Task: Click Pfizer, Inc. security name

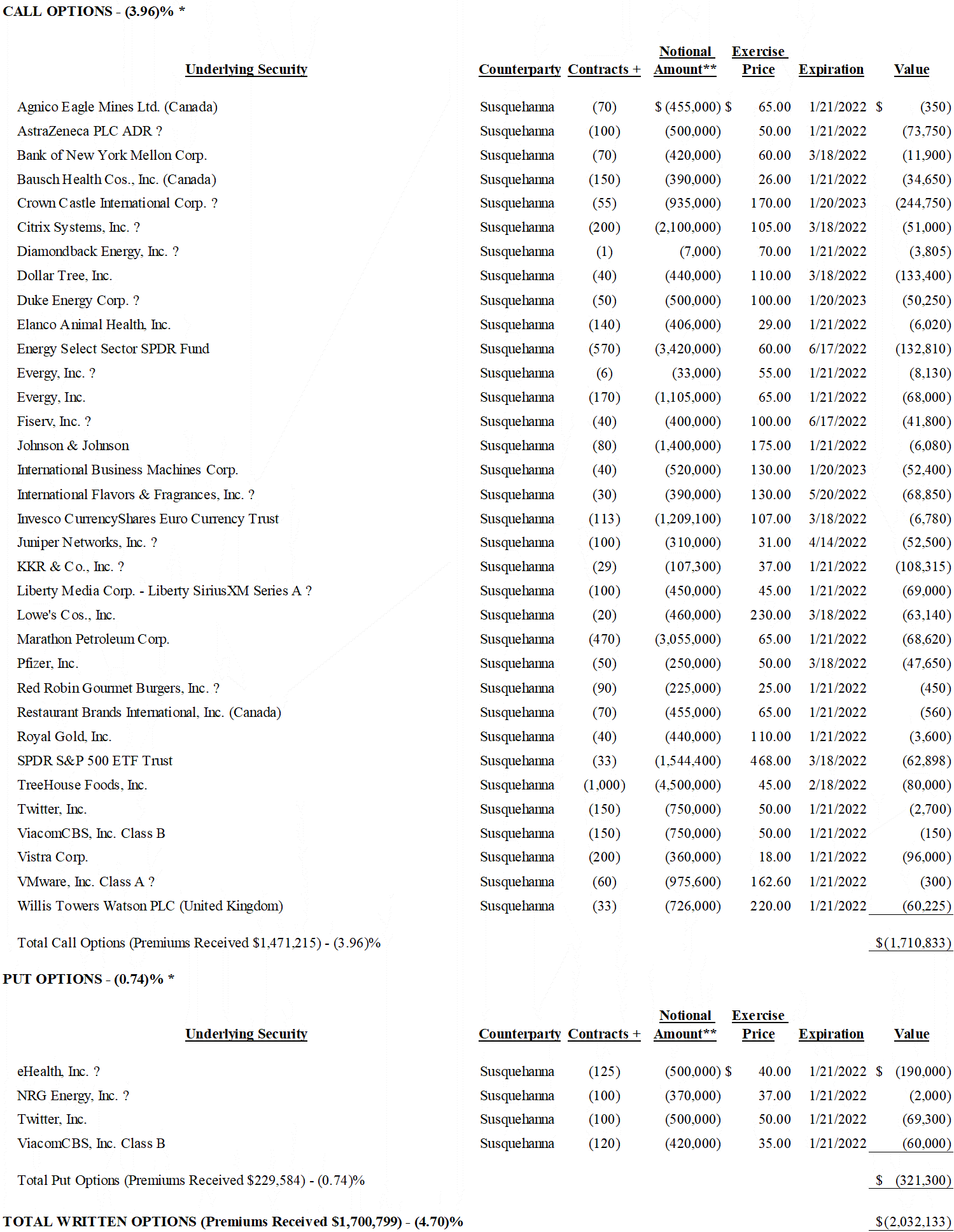Action: pyautogui.click(x=48, y=663)
